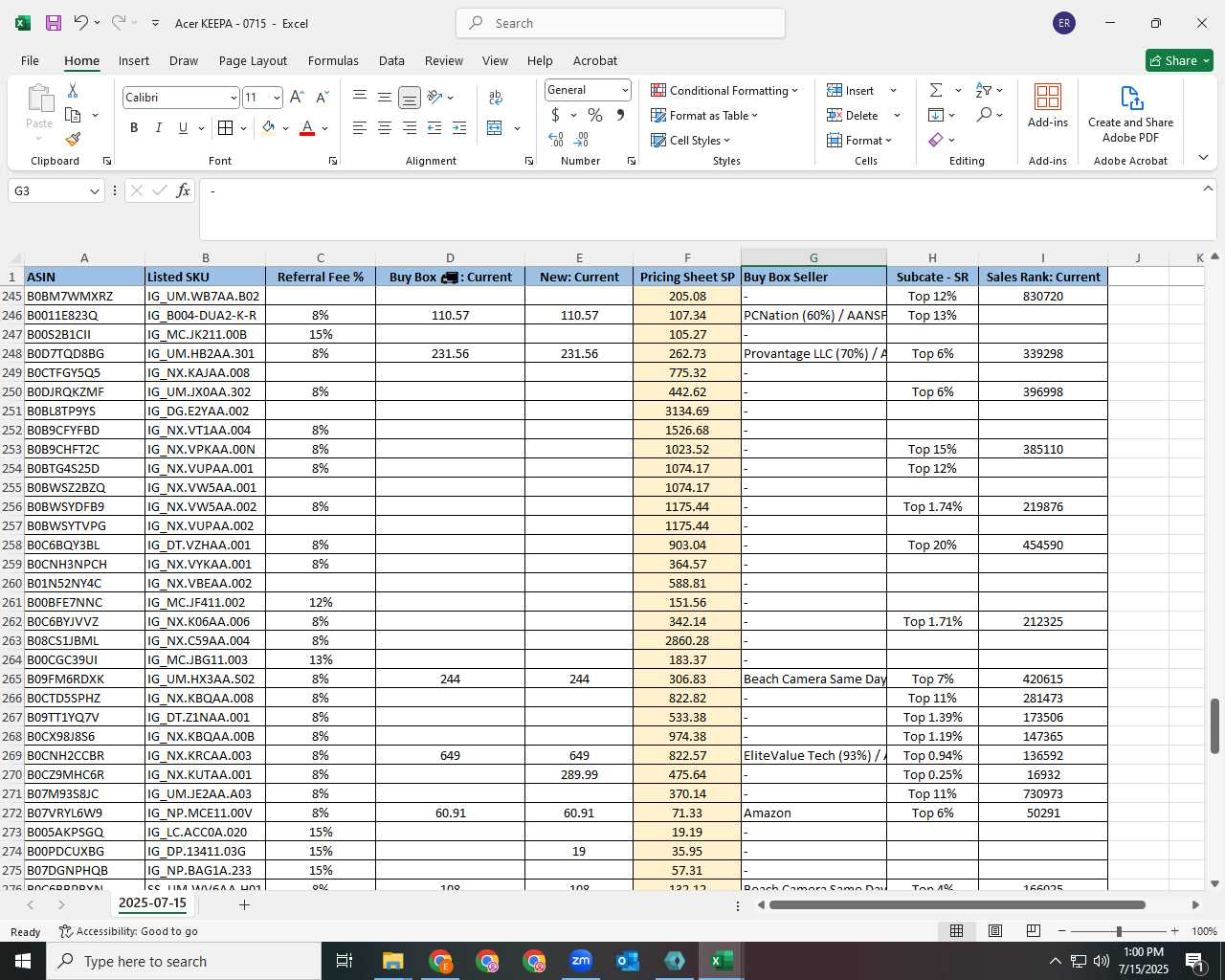Decrease indent in Alignment group
Screen dimensions: 1225x980
(434, 127)
